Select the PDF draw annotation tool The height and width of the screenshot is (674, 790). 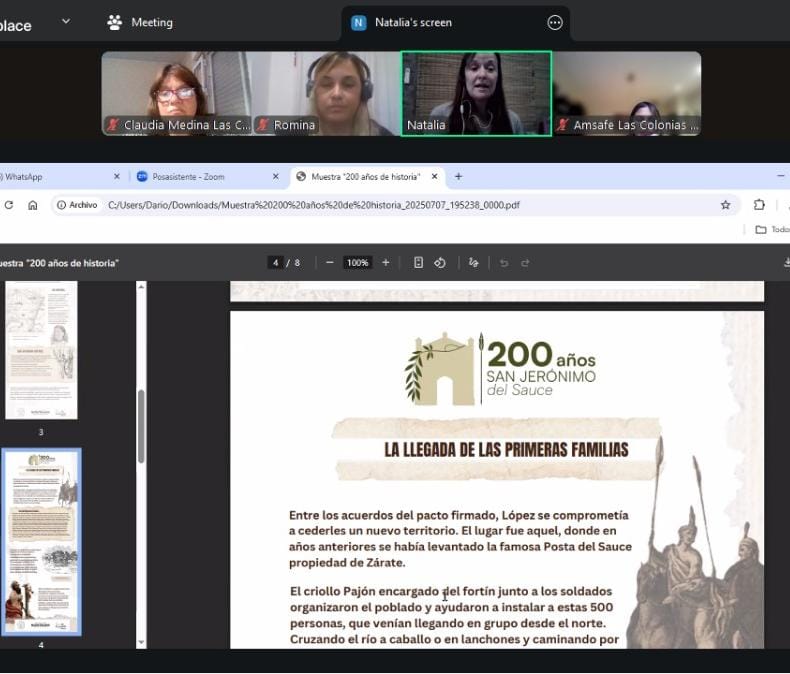click(474, 263)
